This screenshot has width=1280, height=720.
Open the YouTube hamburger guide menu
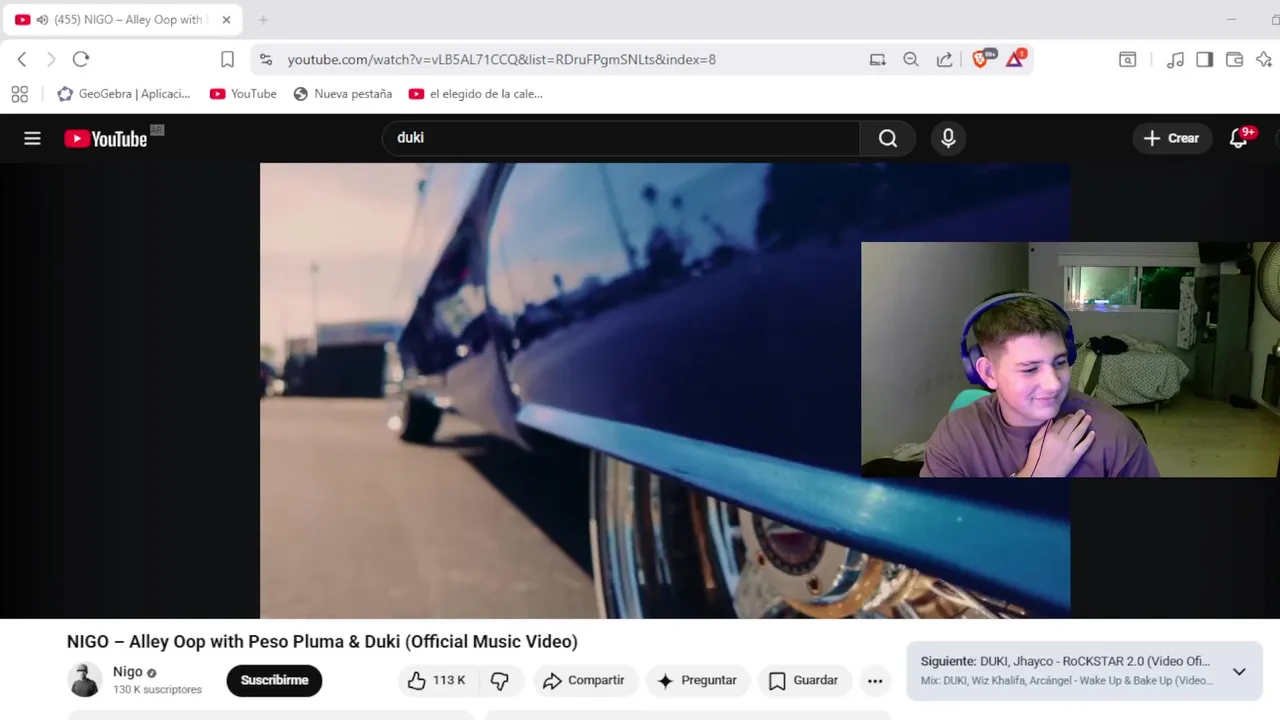(32, 139)
